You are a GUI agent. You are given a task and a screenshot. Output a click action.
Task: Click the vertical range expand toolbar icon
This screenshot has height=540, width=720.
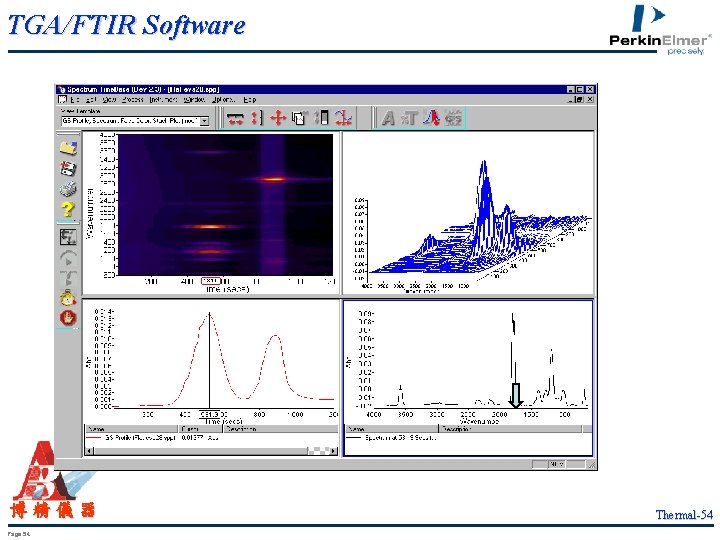coord(257,118)
